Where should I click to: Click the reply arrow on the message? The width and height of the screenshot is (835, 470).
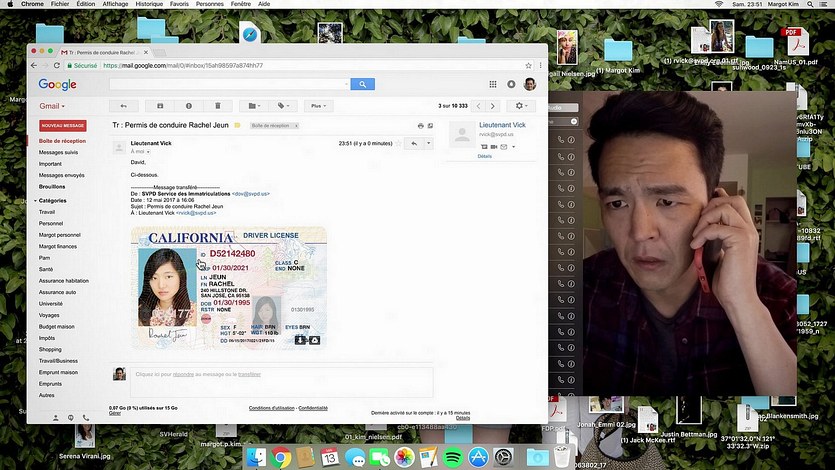(x=413, y=144)
